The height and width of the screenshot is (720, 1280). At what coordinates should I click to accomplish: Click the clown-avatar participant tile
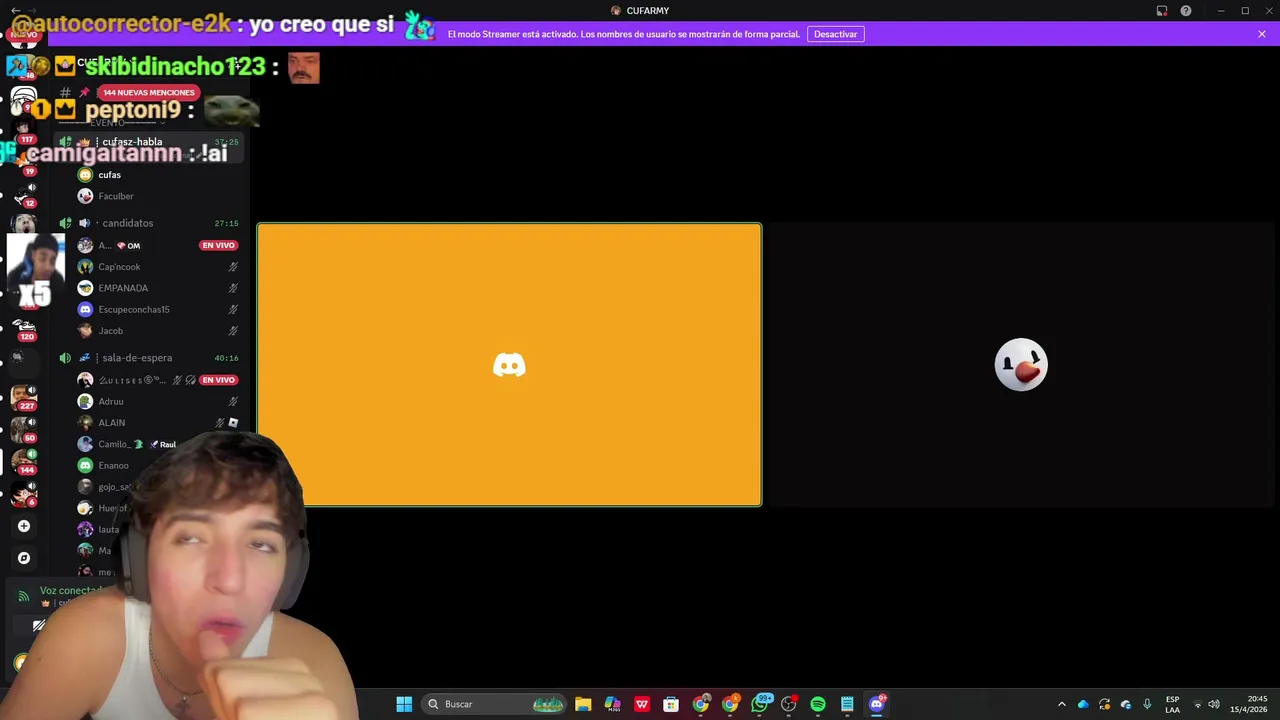coord(1021,364)
